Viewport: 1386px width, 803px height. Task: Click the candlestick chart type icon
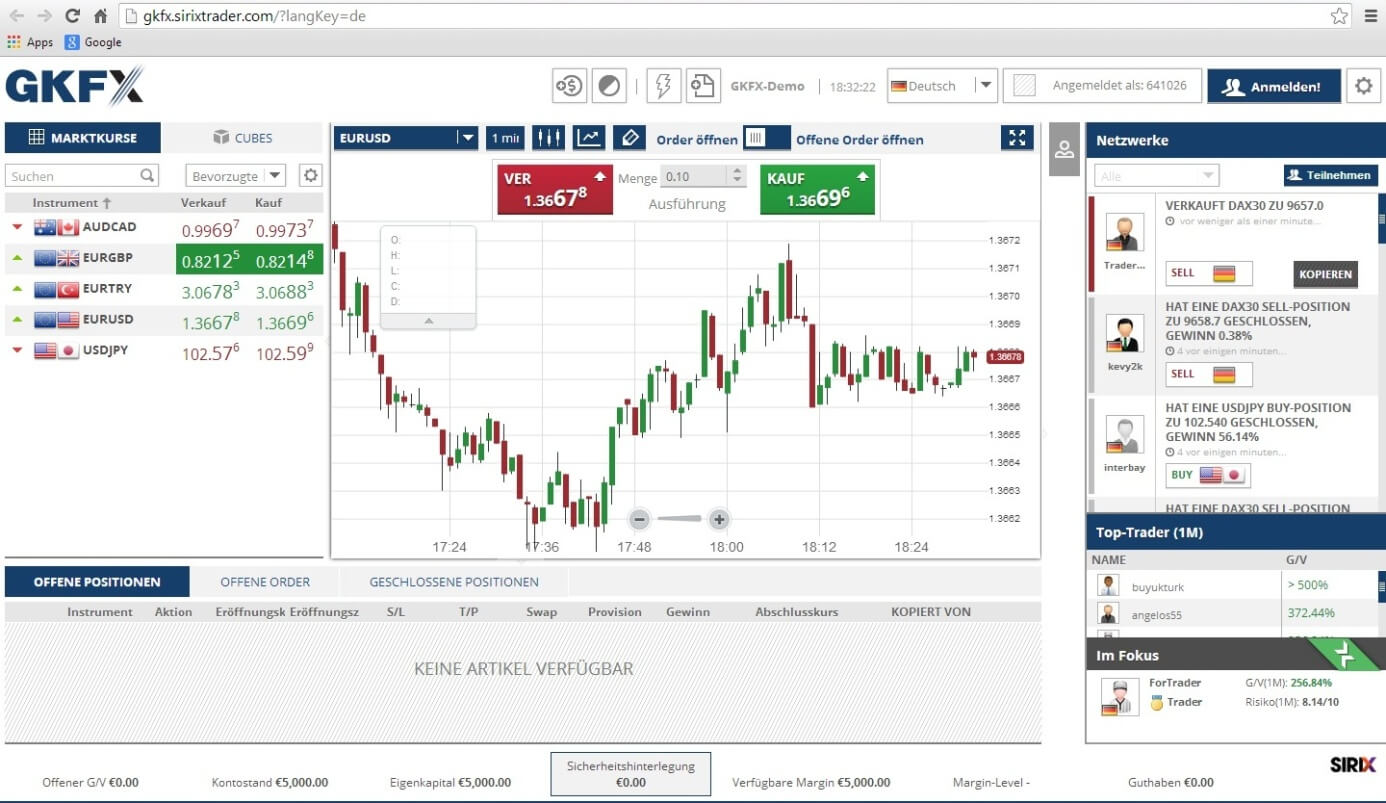[x=548, y=138]
